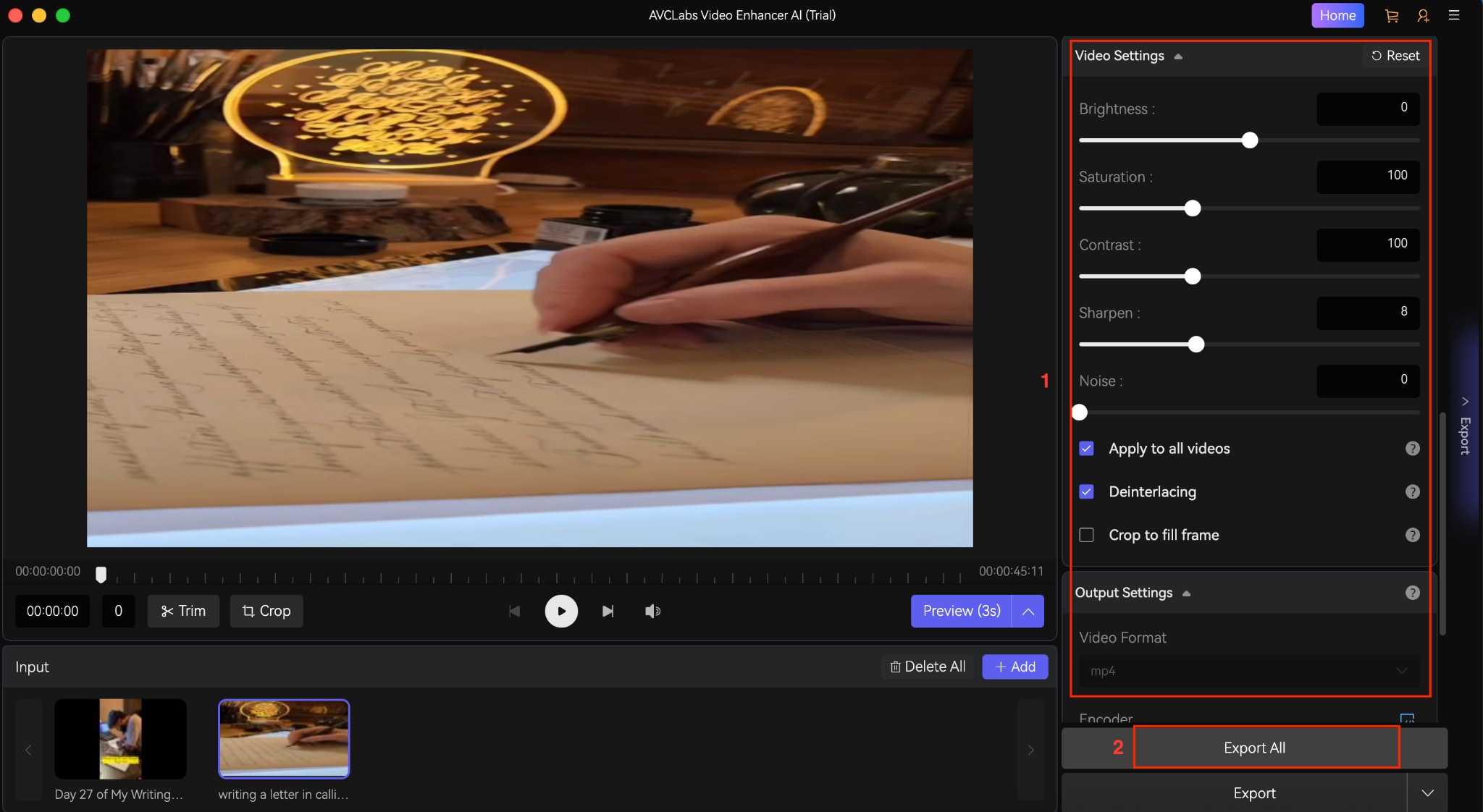Image resolution: width=1483 pixels, height=812 pixels.
Task: Select the writing a letter thumbnail
Action: (282, 739)
